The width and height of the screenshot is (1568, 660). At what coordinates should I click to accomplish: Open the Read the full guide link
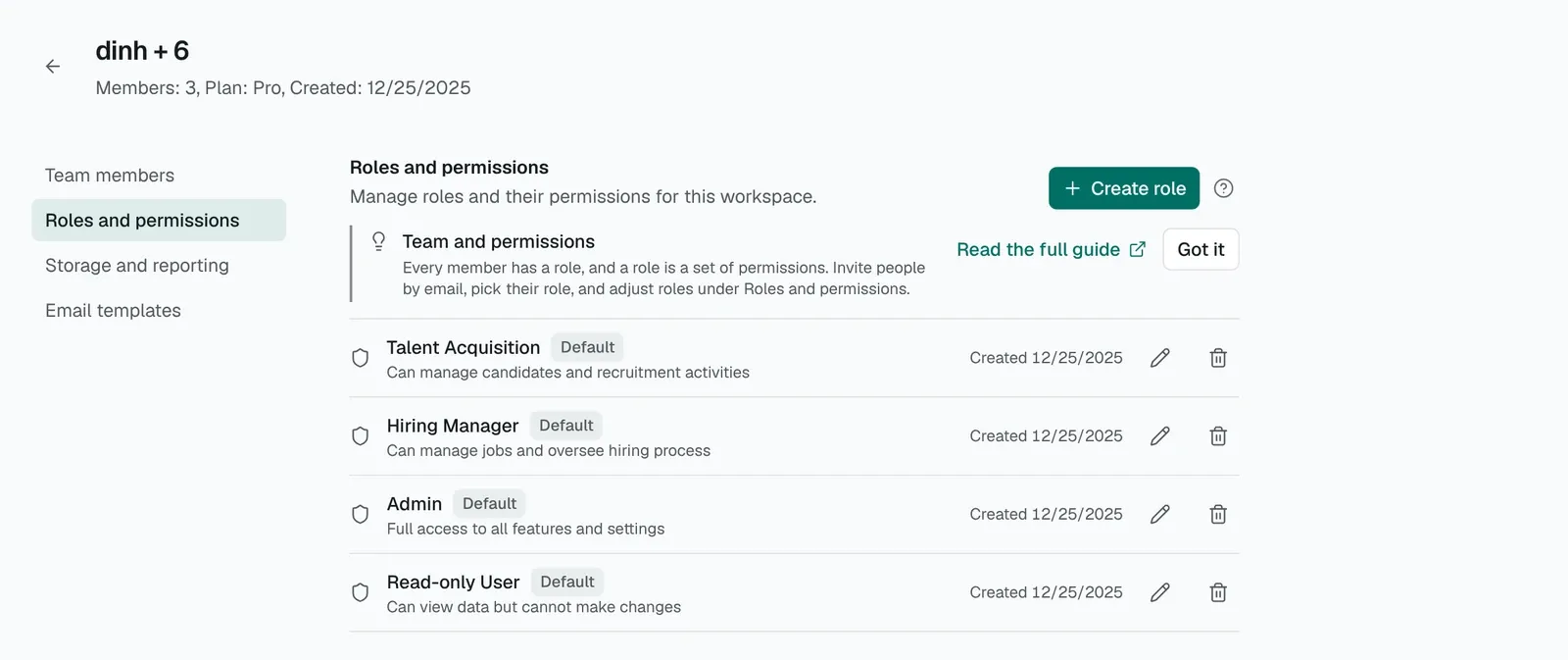1051,249
